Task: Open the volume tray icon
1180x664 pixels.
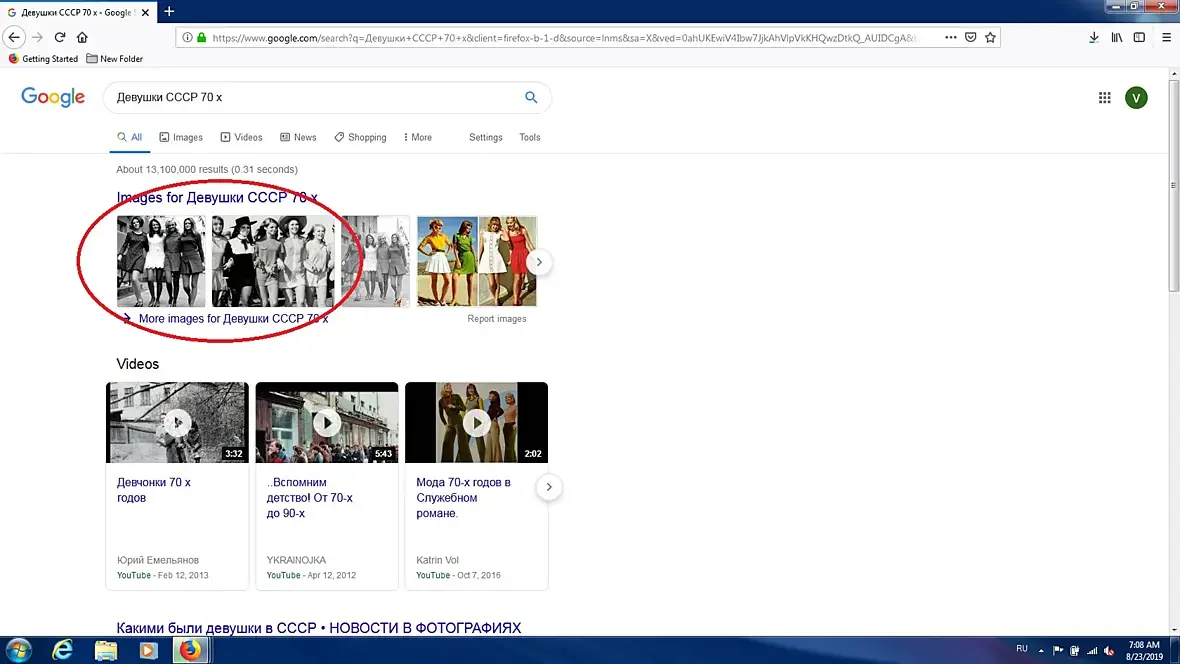Action: (1109, 650)
